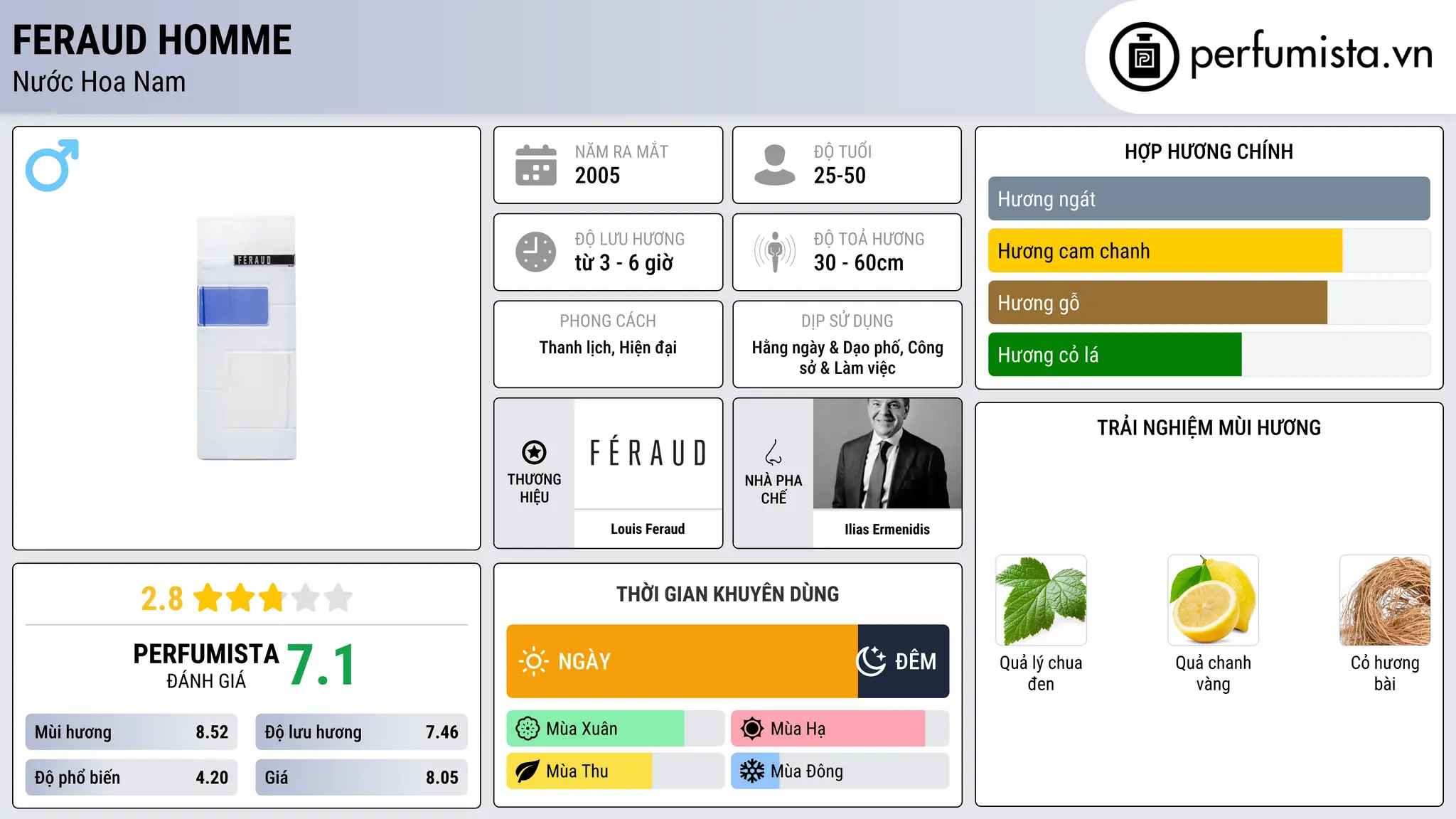Select the brown Hương gỗ bar
The image size is (1456, 819).
point(1157,303)
